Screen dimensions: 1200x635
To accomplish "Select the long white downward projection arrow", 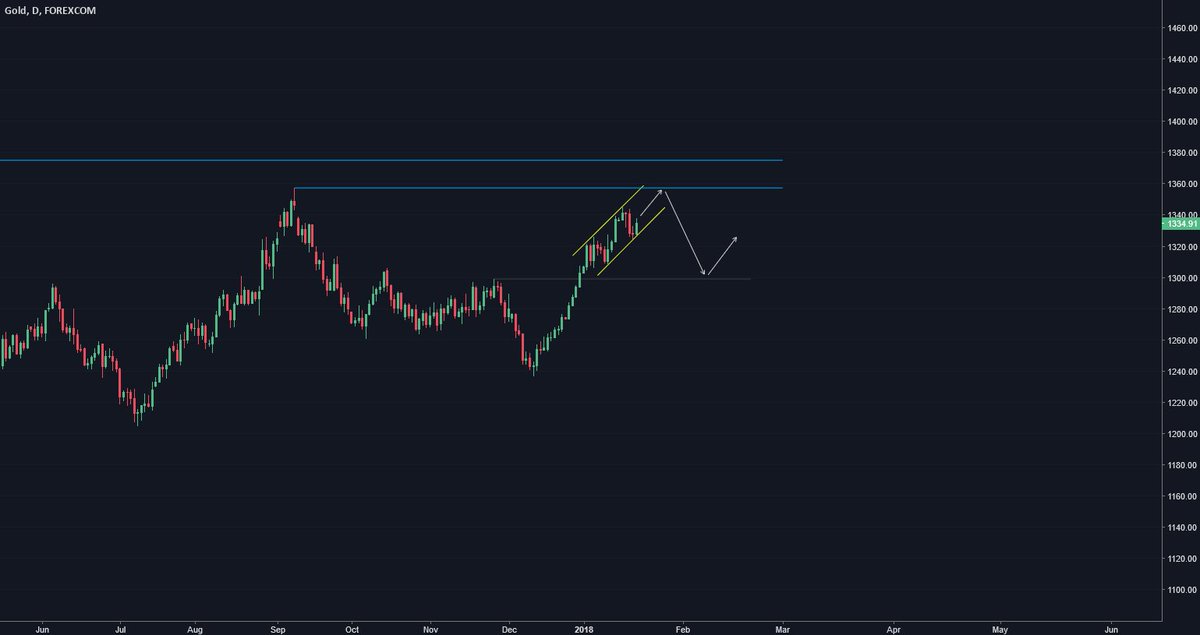I will pos(686,231).
